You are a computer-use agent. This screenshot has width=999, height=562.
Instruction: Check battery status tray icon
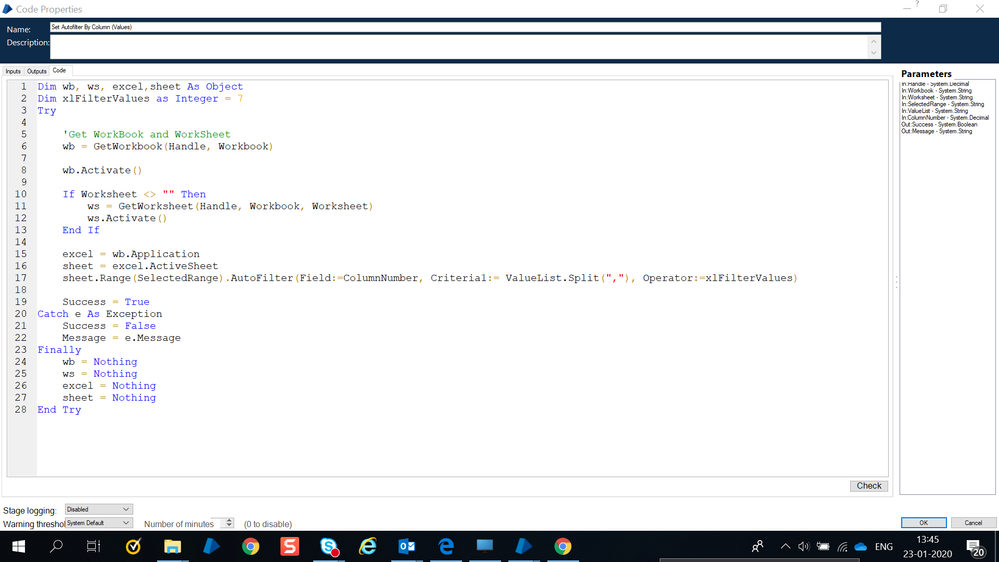point(823,546)
